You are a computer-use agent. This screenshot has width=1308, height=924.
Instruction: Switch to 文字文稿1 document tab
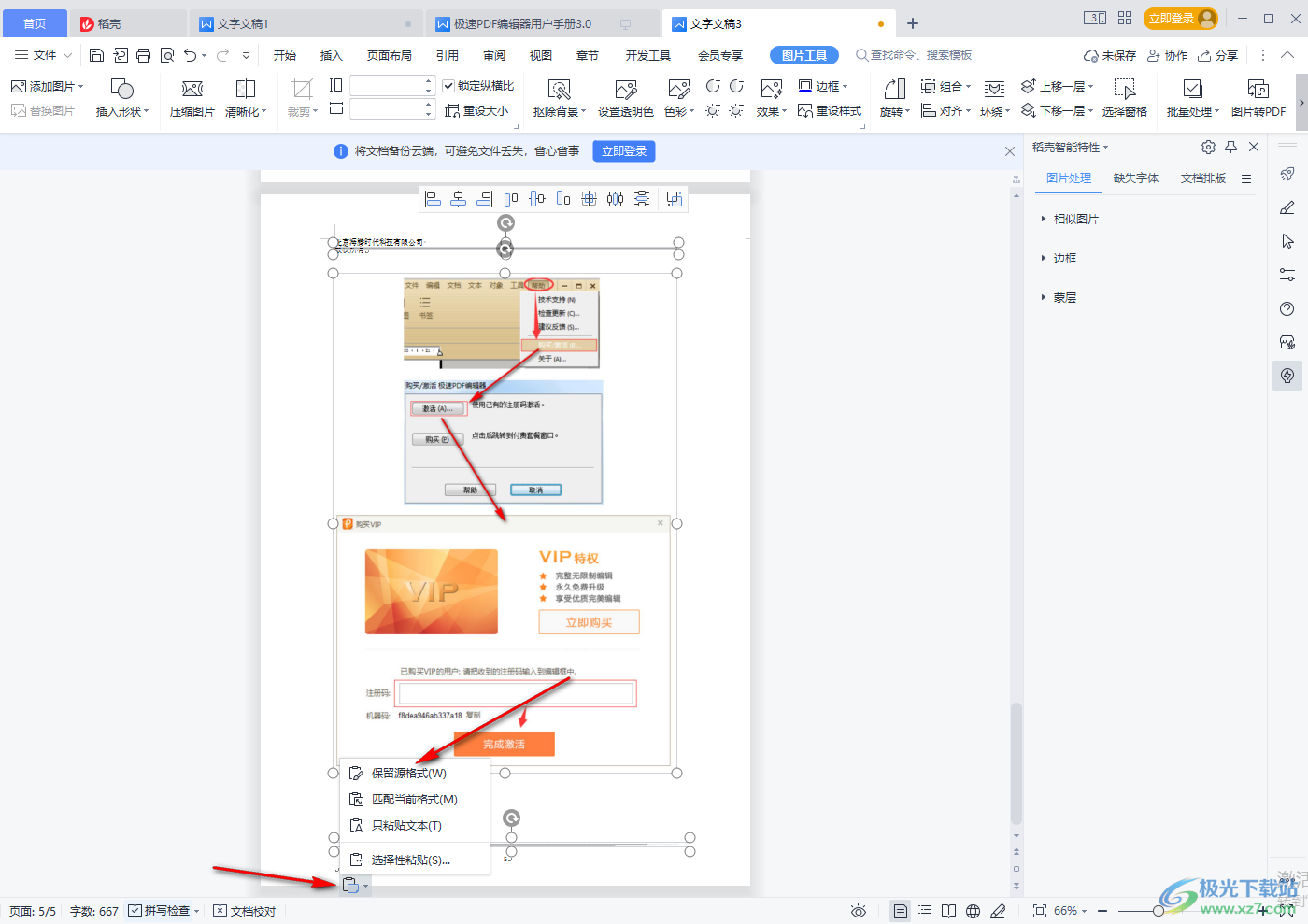[x=306, y=23]
